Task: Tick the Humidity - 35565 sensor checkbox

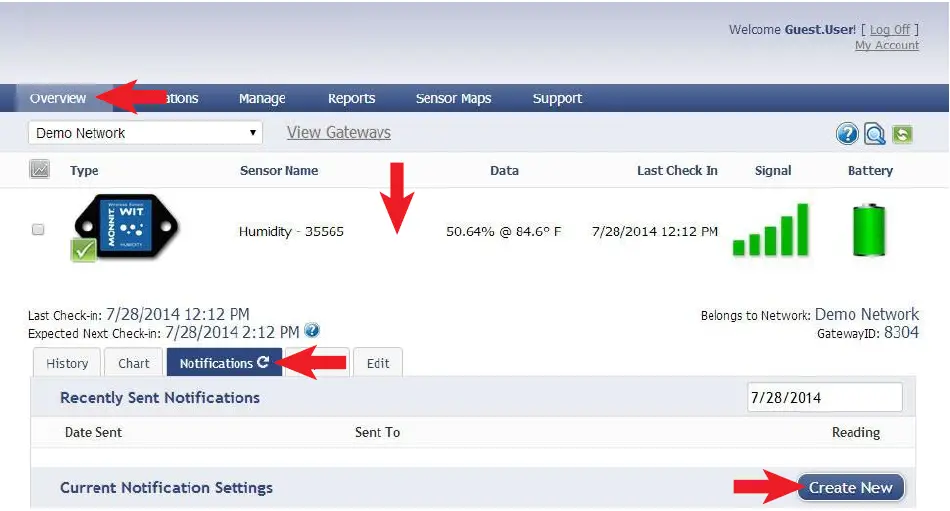Action: (x=38, y=229)
